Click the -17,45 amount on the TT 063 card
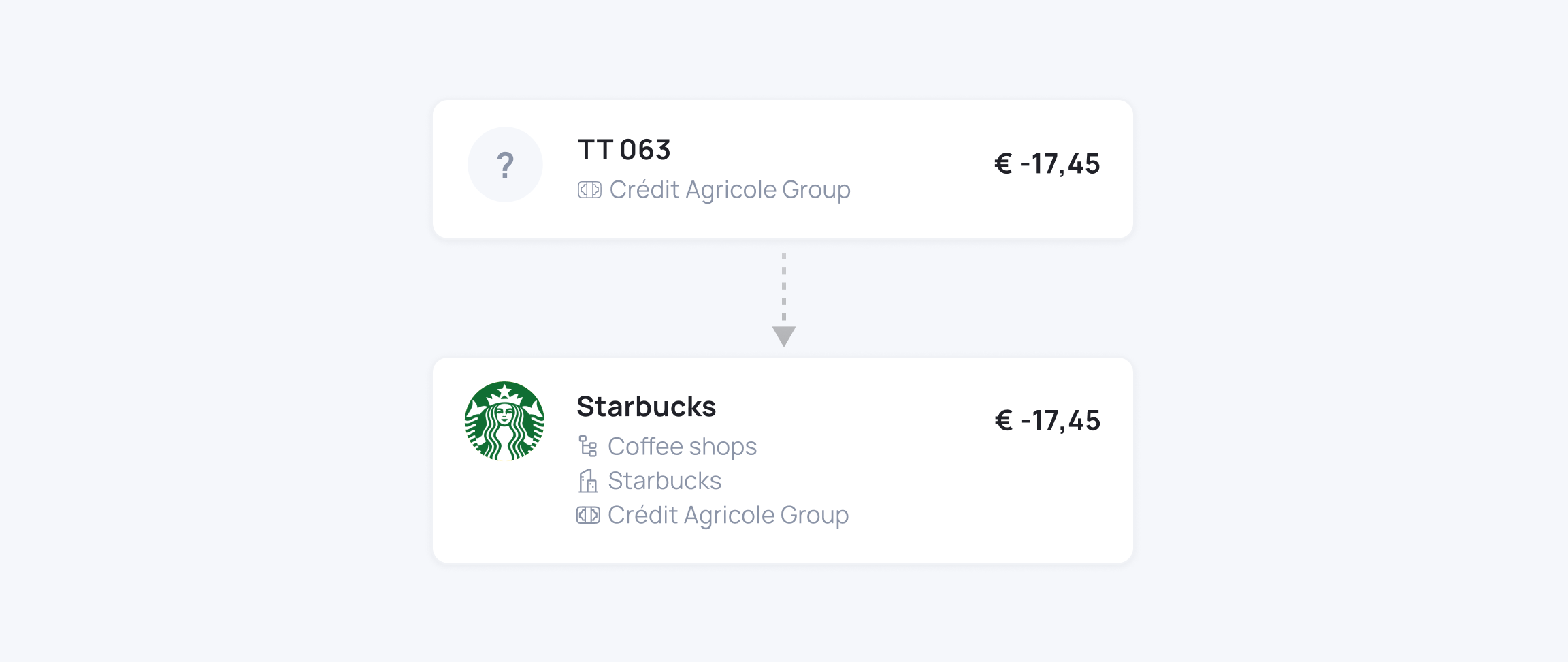 pyautogui.click(x=1060, y=164)
